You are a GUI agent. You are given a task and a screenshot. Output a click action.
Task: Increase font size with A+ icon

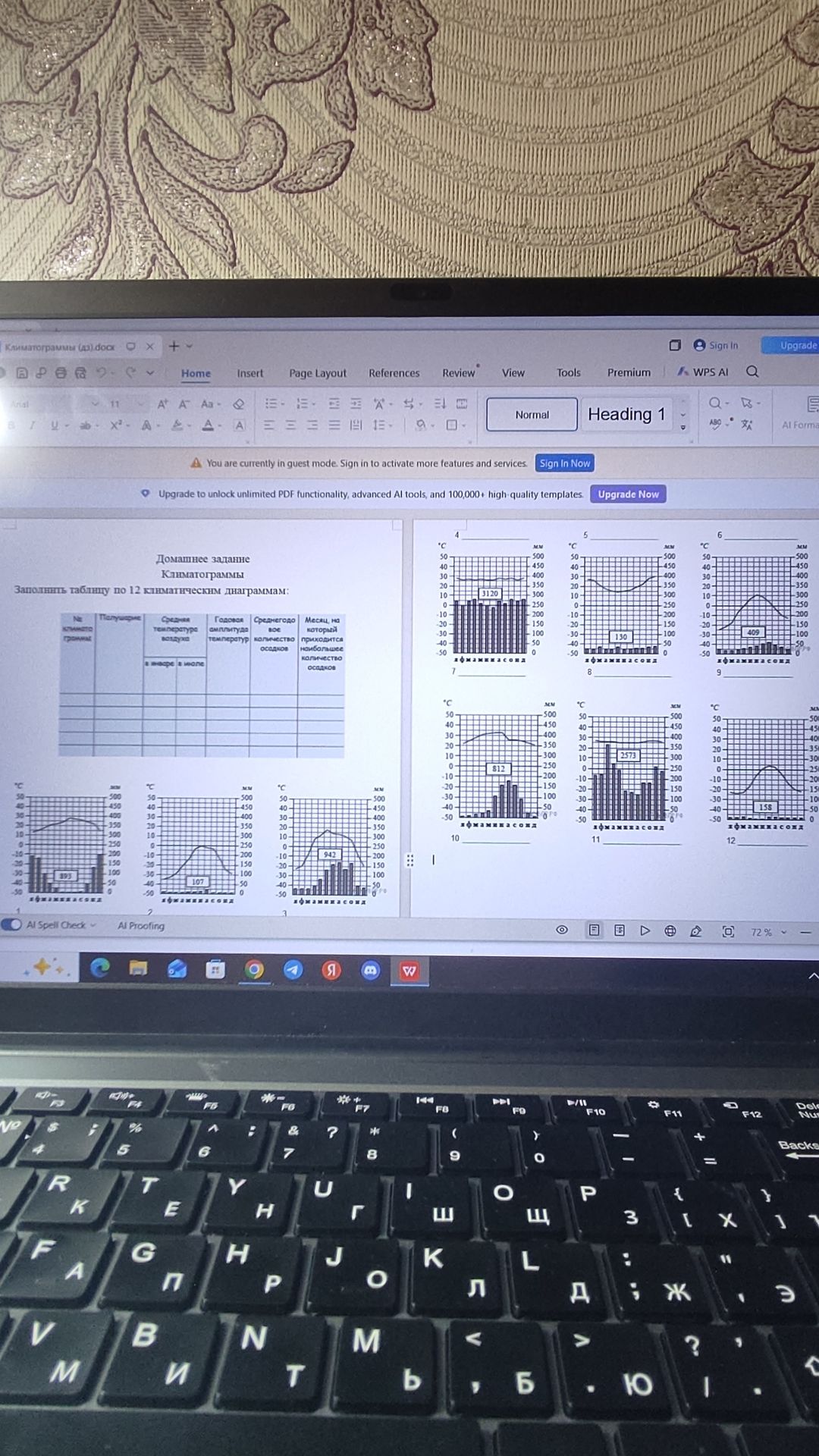[163, 404]
